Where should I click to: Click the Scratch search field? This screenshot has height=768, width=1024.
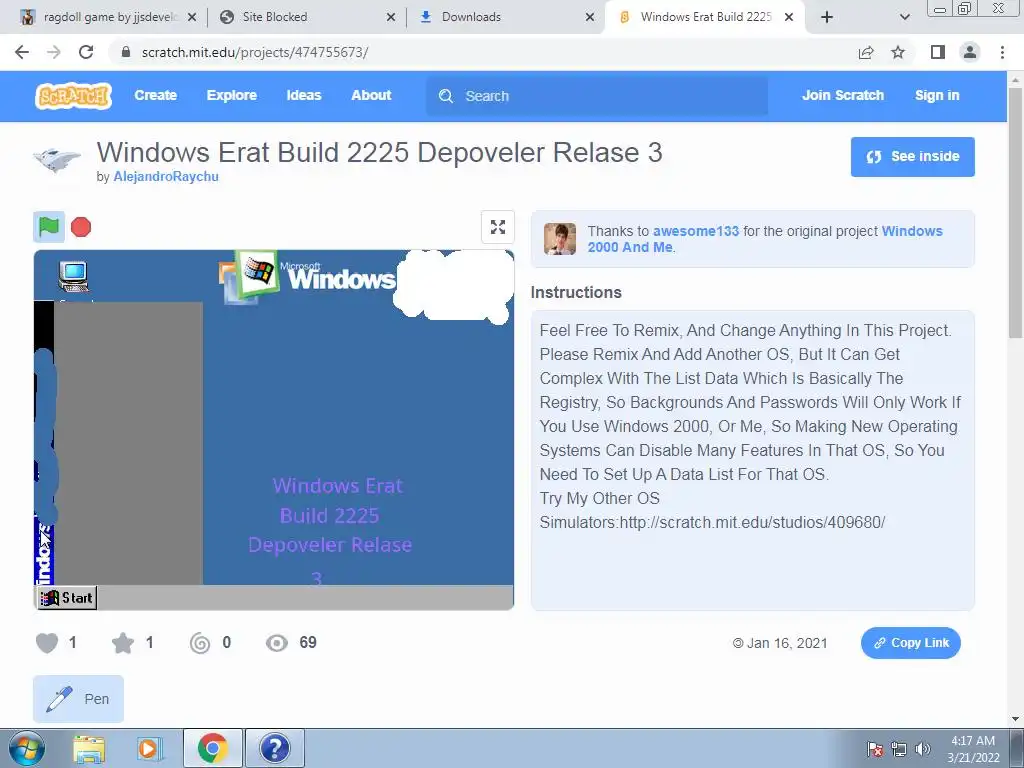[x=597, y=96]
